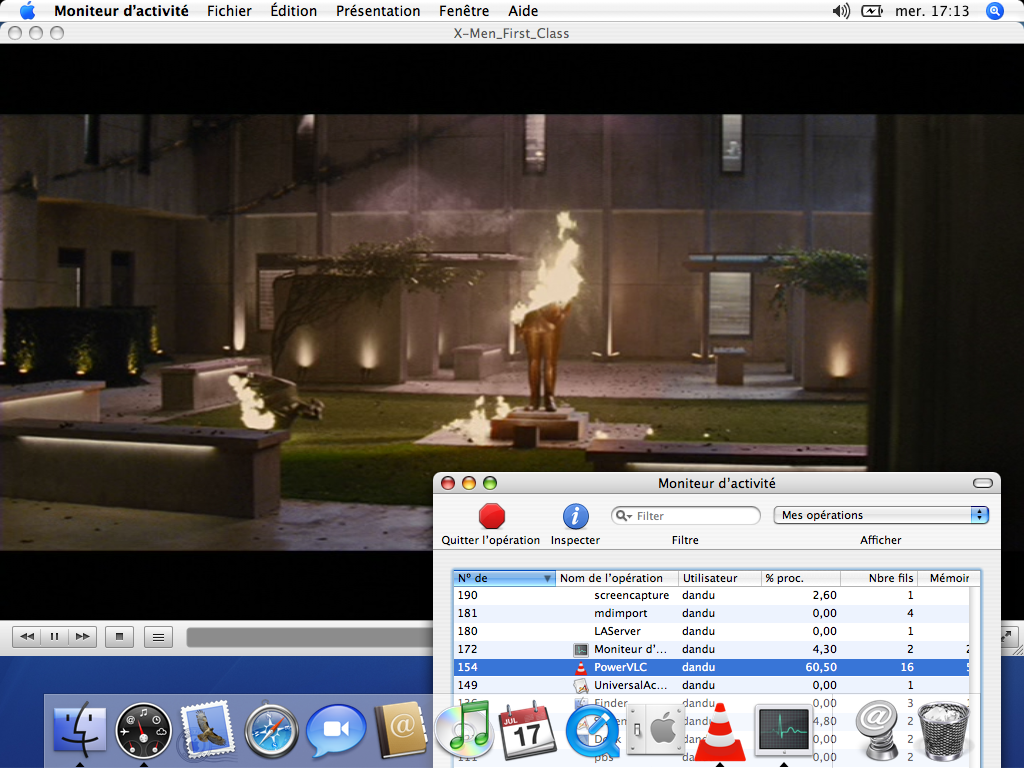Sort by Utilisateur column header

[720, 578]
